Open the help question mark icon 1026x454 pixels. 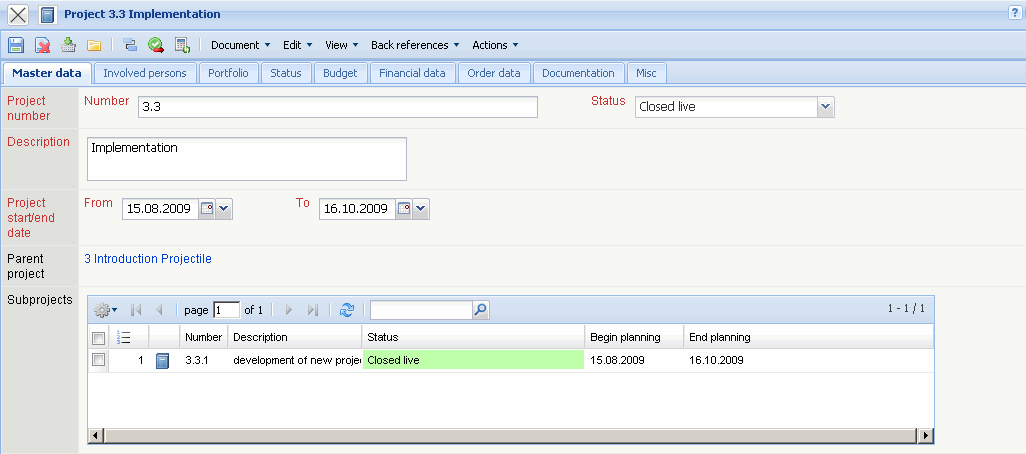pyautogui.click(x=1015, y=12)
